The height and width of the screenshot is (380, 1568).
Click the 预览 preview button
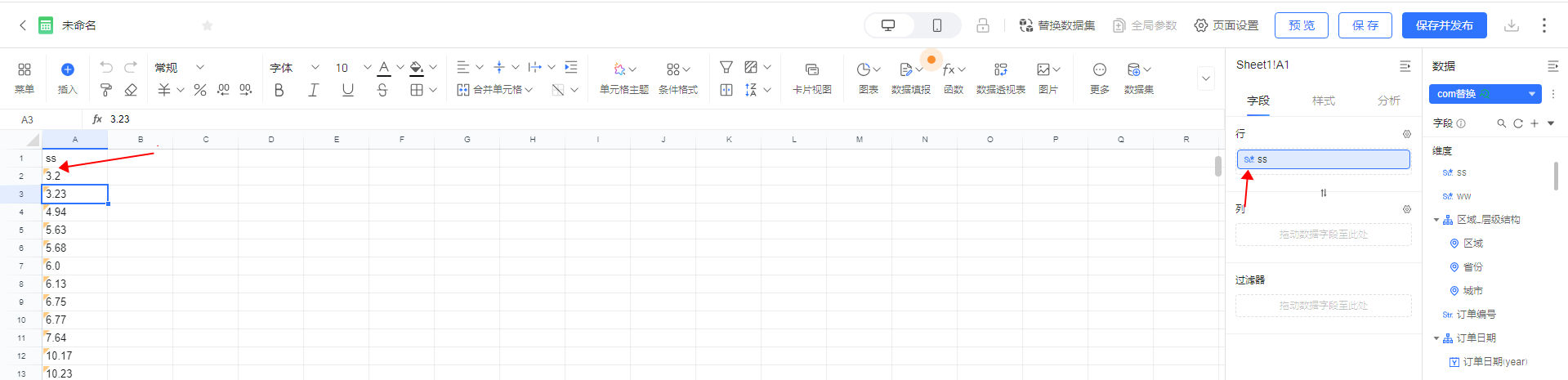(1301, 25)
